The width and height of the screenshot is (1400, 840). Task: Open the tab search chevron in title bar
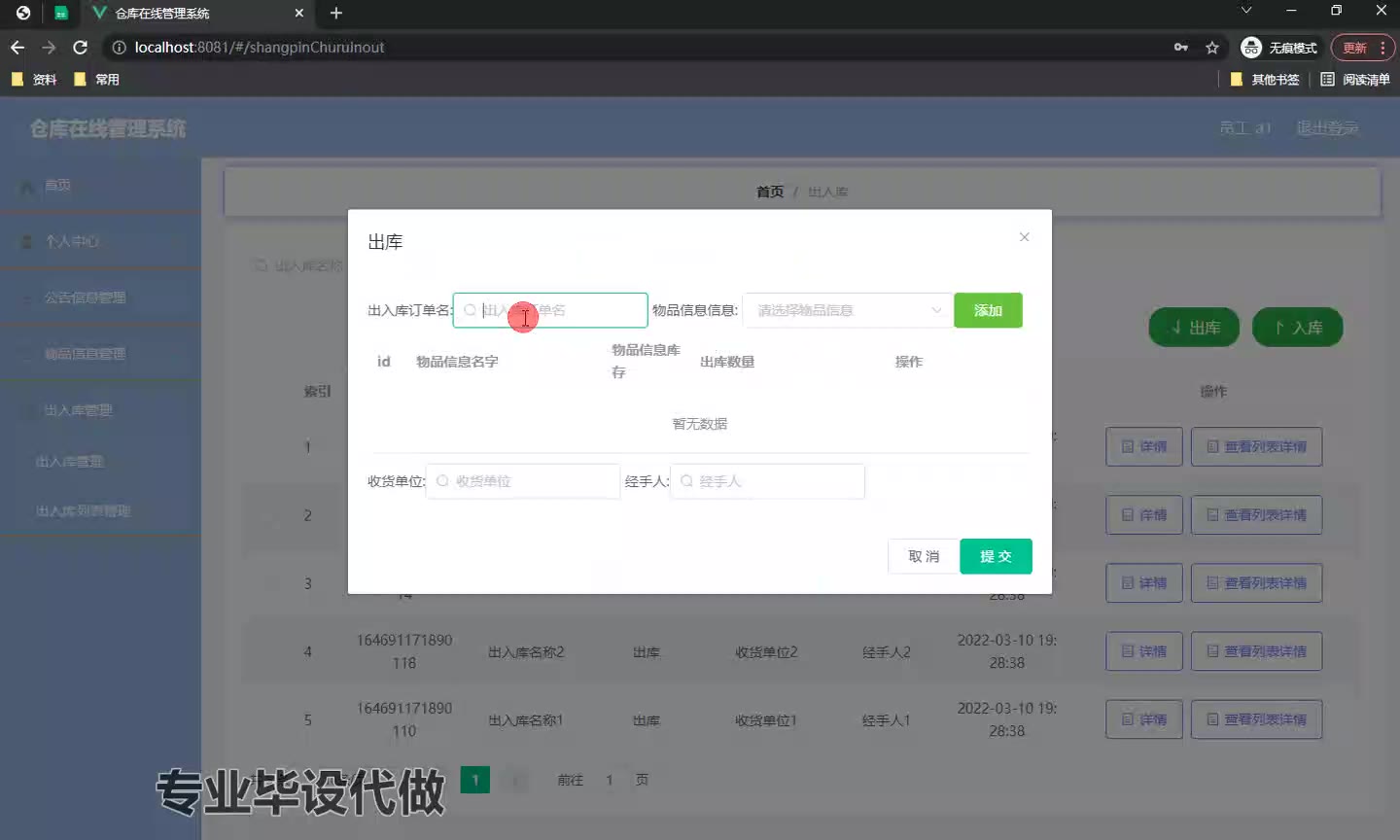pyautogui.click(x=1246, y=11)
